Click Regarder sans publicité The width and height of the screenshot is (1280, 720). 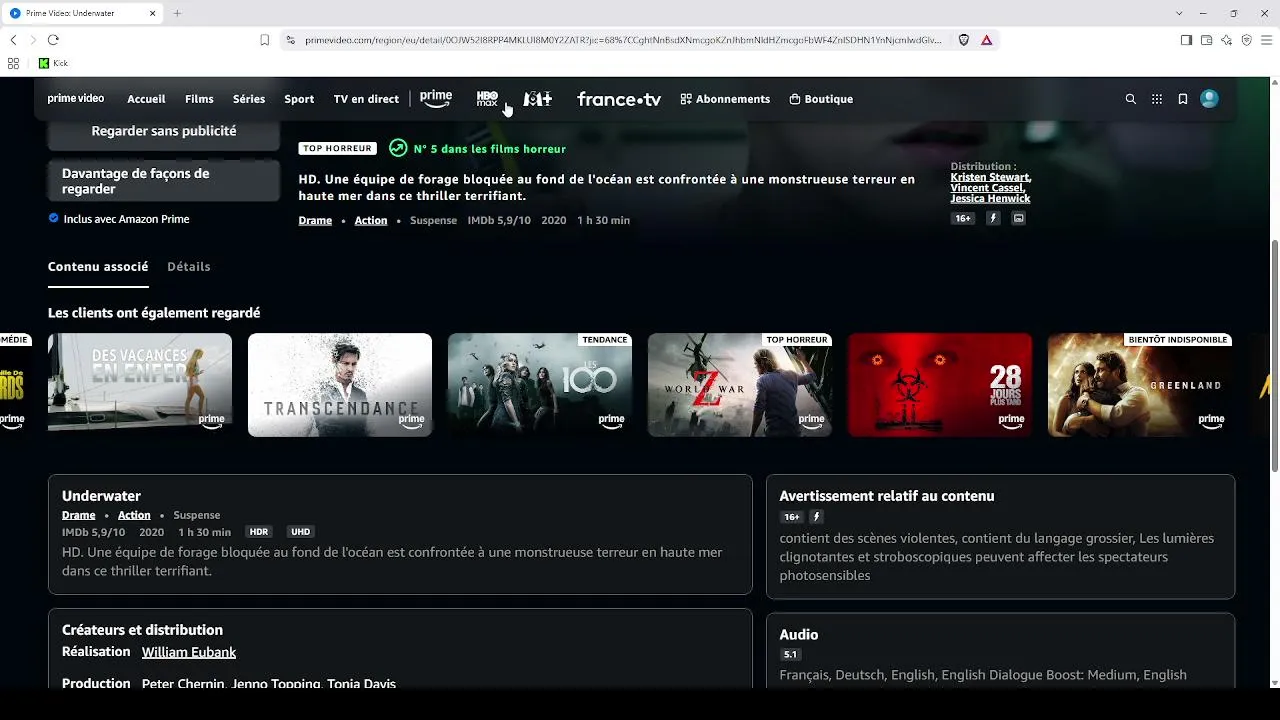[164, 133]
